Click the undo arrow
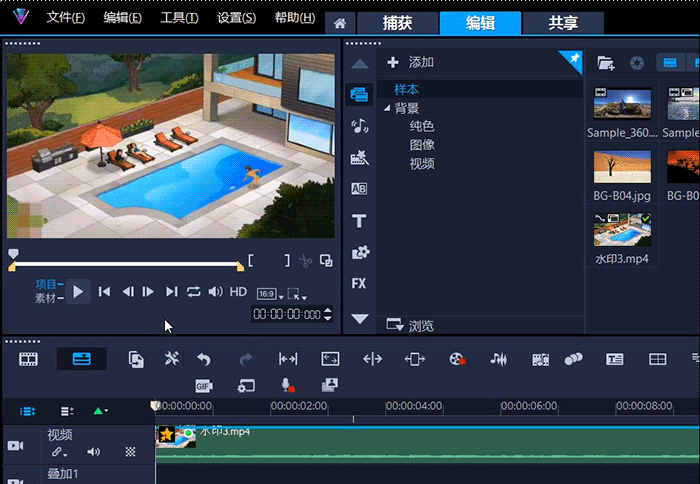 click(204, 359)
